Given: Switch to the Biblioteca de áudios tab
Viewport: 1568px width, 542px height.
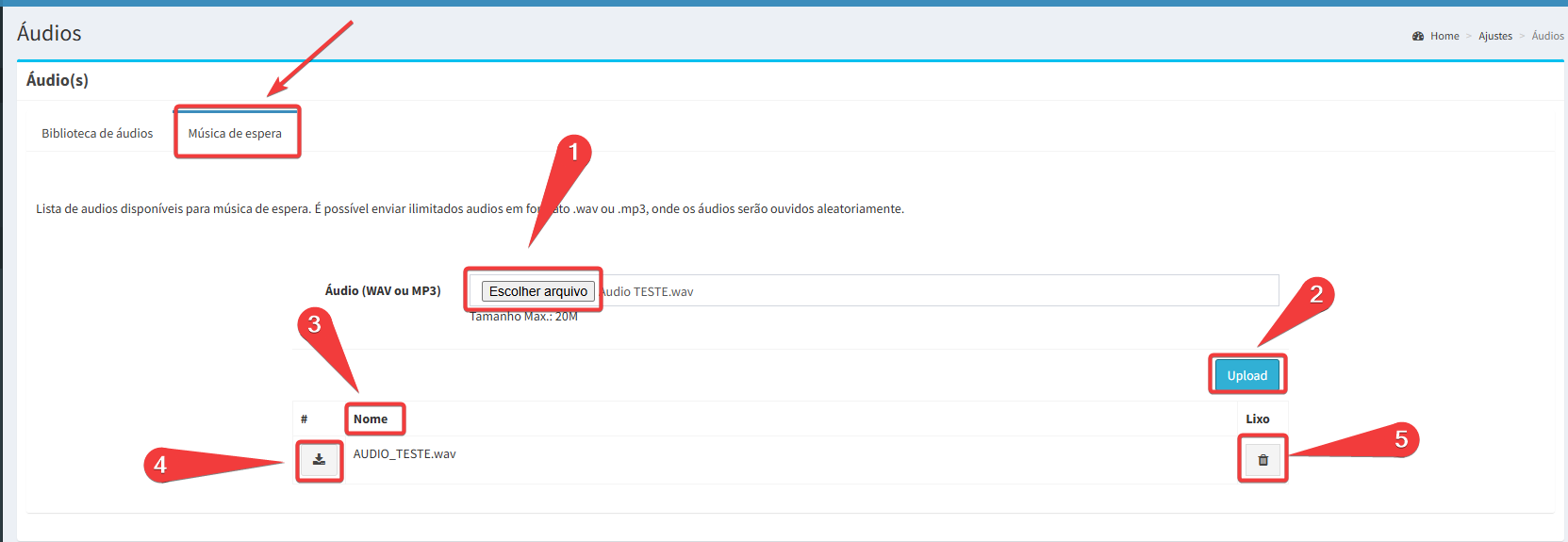Looking at the screenshot, I should tap(97, 134).
